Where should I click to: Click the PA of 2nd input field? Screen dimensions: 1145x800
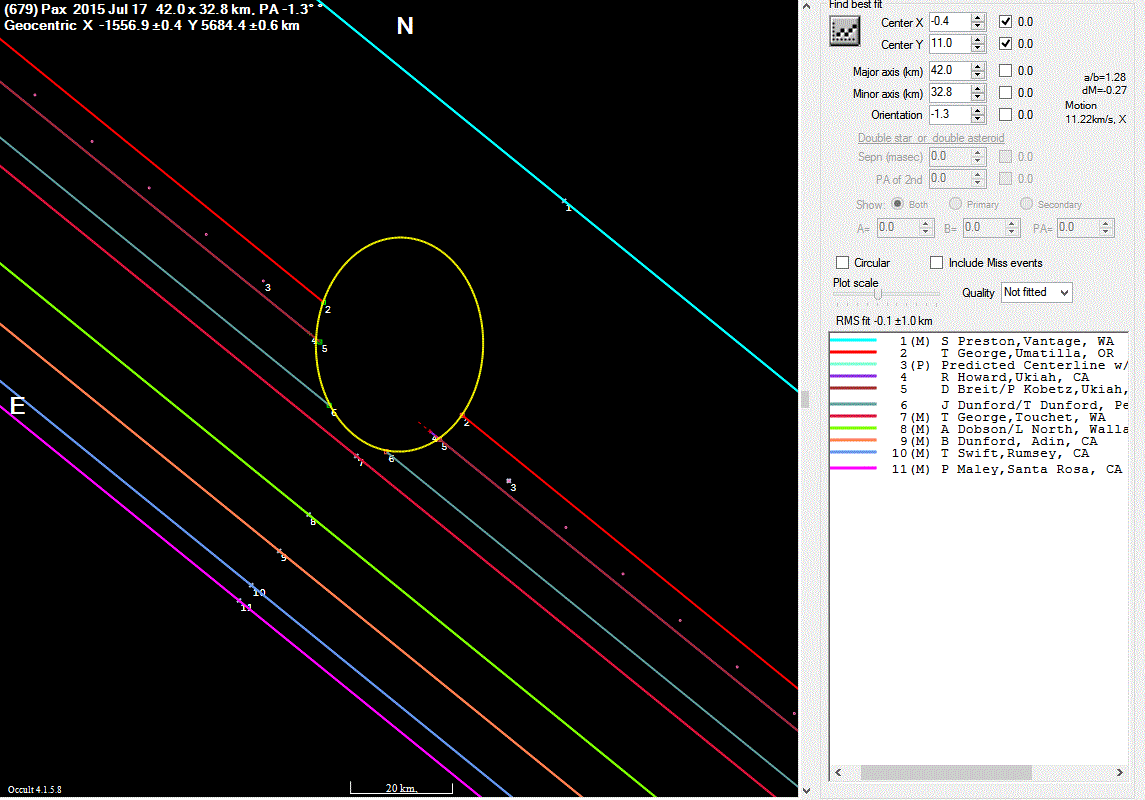tap(949, 179)
